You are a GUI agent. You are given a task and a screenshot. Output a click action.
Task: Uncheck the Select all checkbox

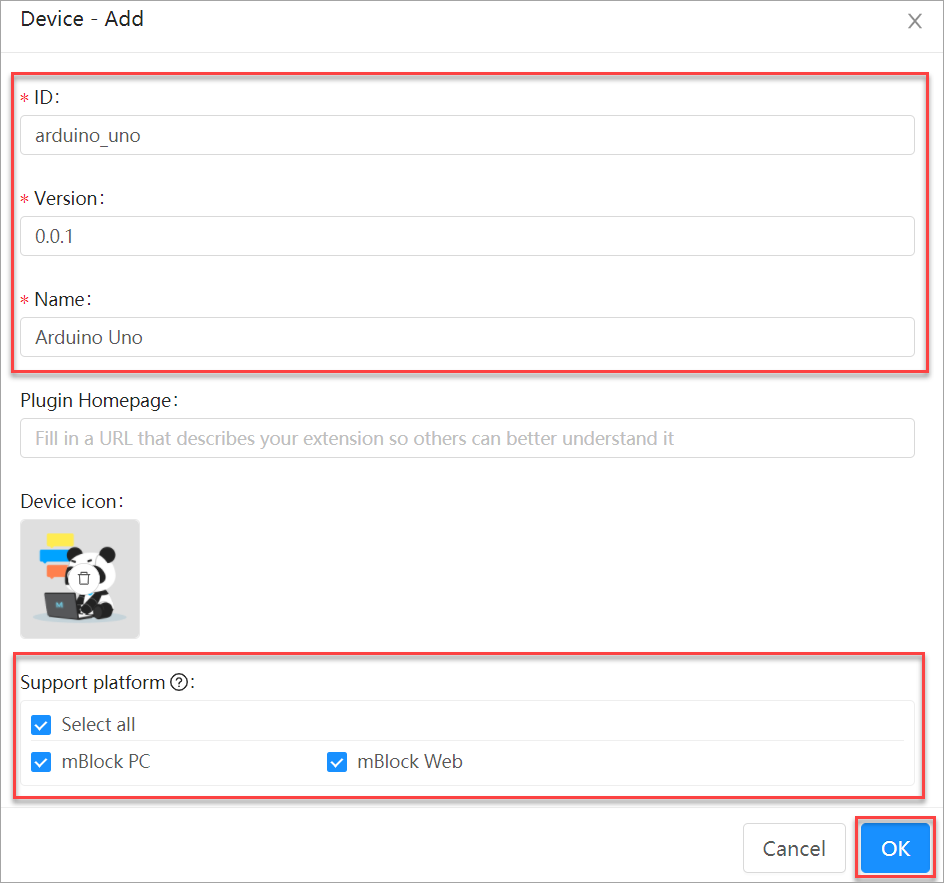pos(41,725)
